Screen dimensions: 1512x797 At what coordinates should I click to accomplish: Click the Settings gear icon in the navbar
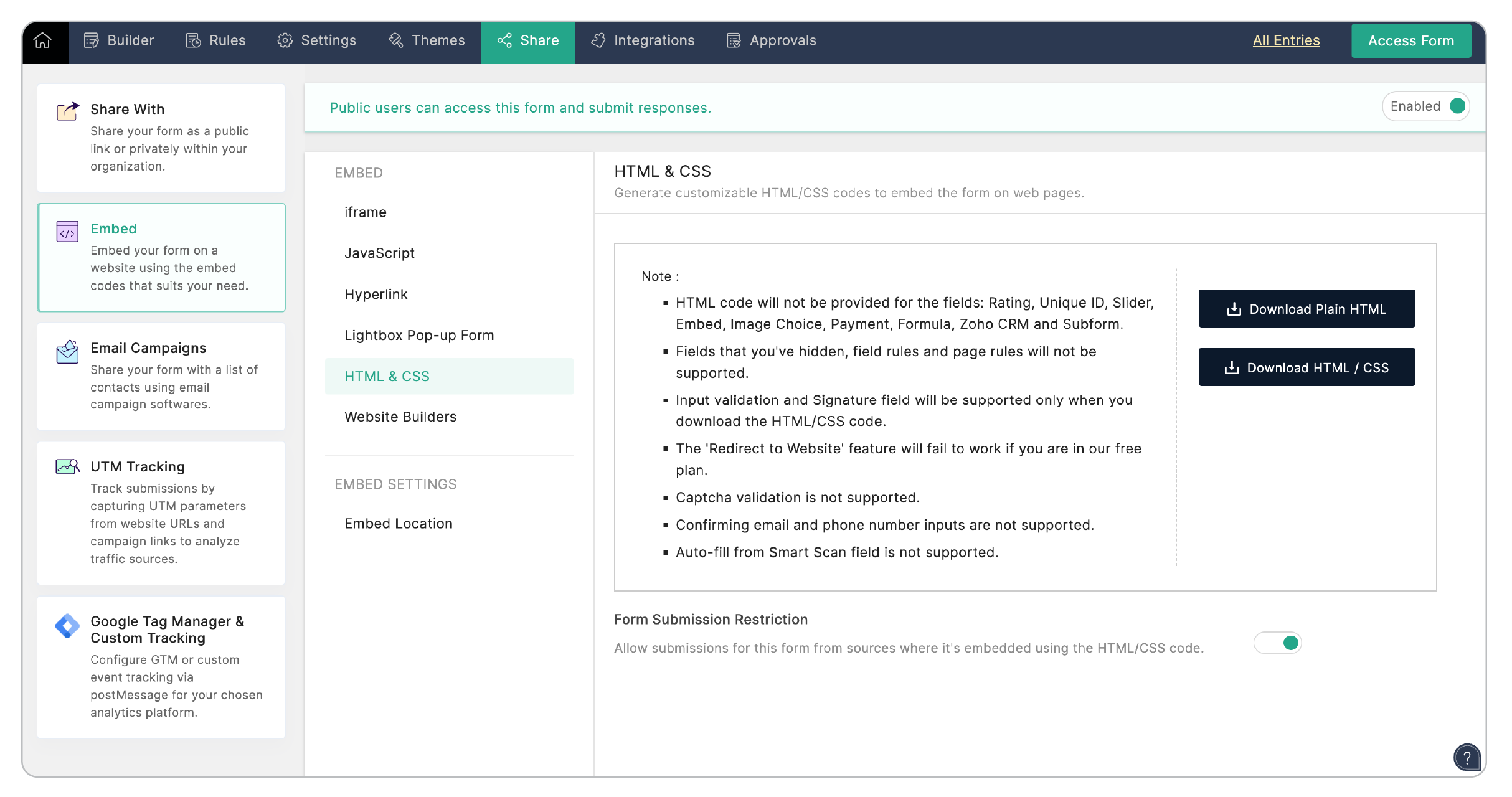pos(285,40)
